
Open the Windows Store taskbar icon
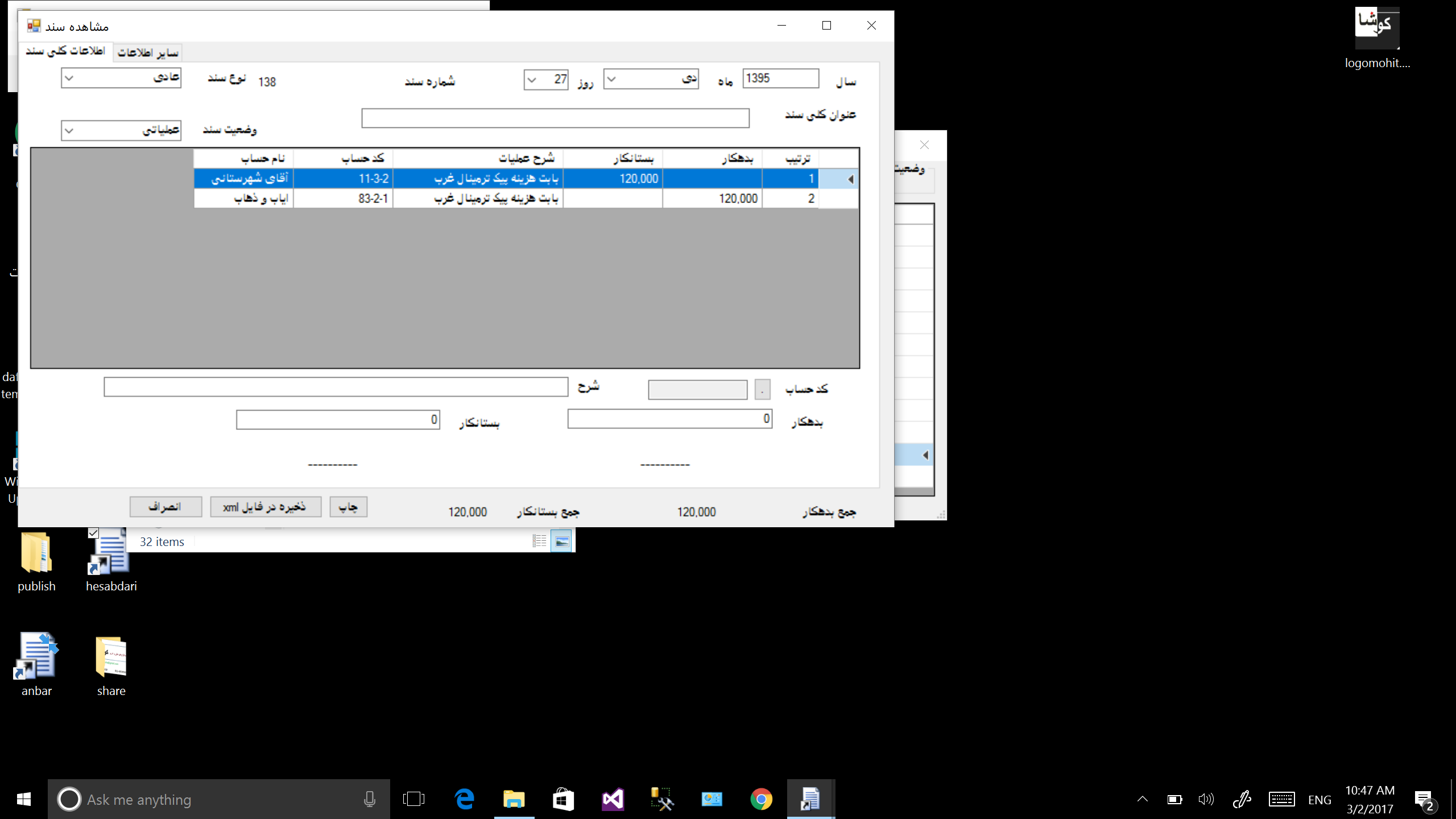pos(563,799)
